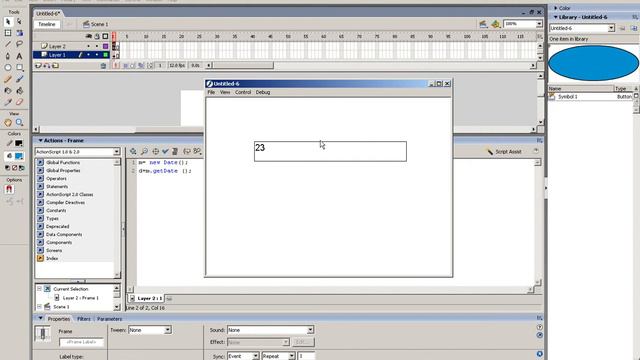Click the Auto format icon
Viewport: 640px width, 360px height.
pyautogui.click(x=175, y=151)
